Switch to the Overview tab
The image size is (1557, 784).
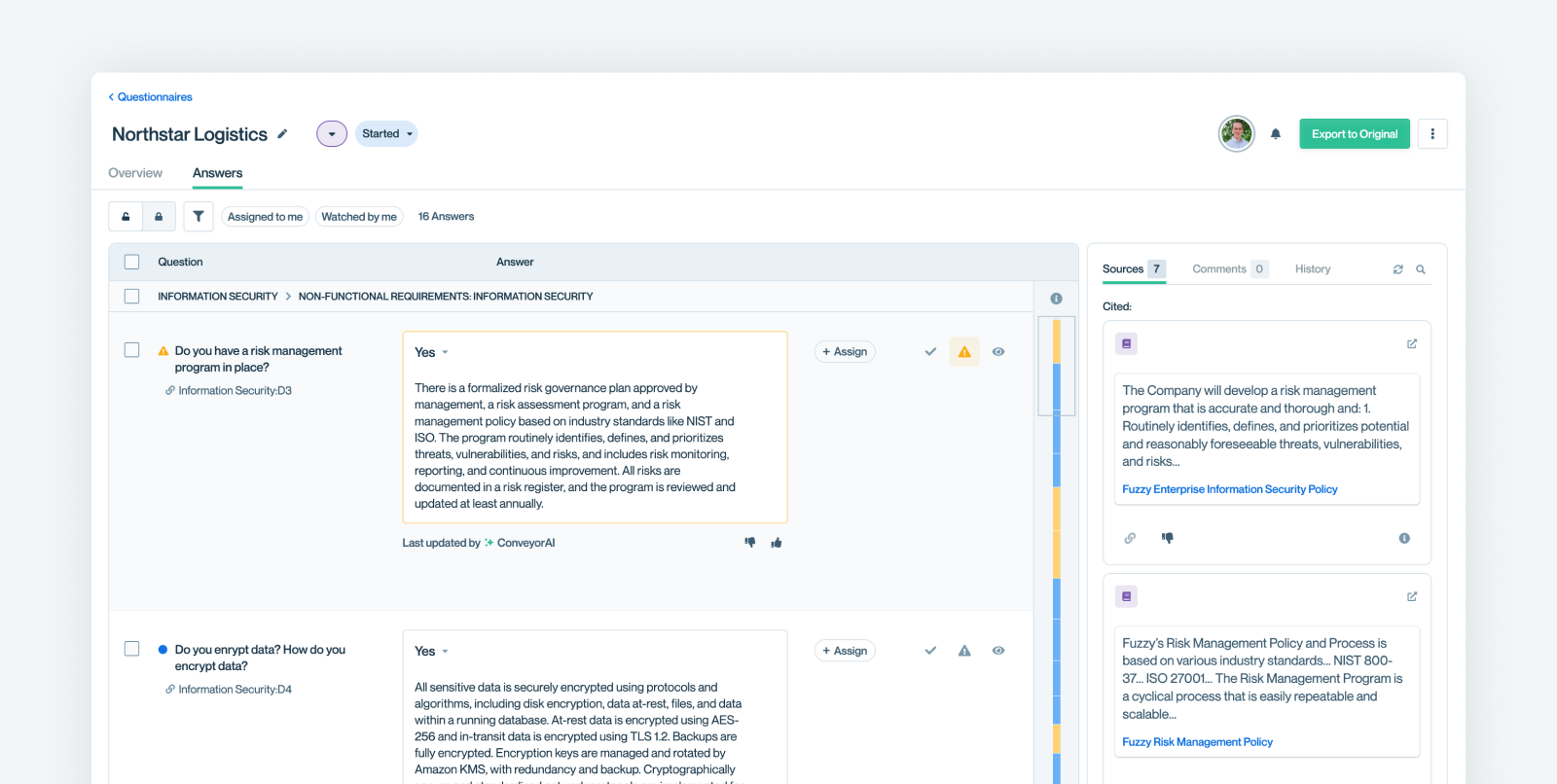tap(135, 173)
